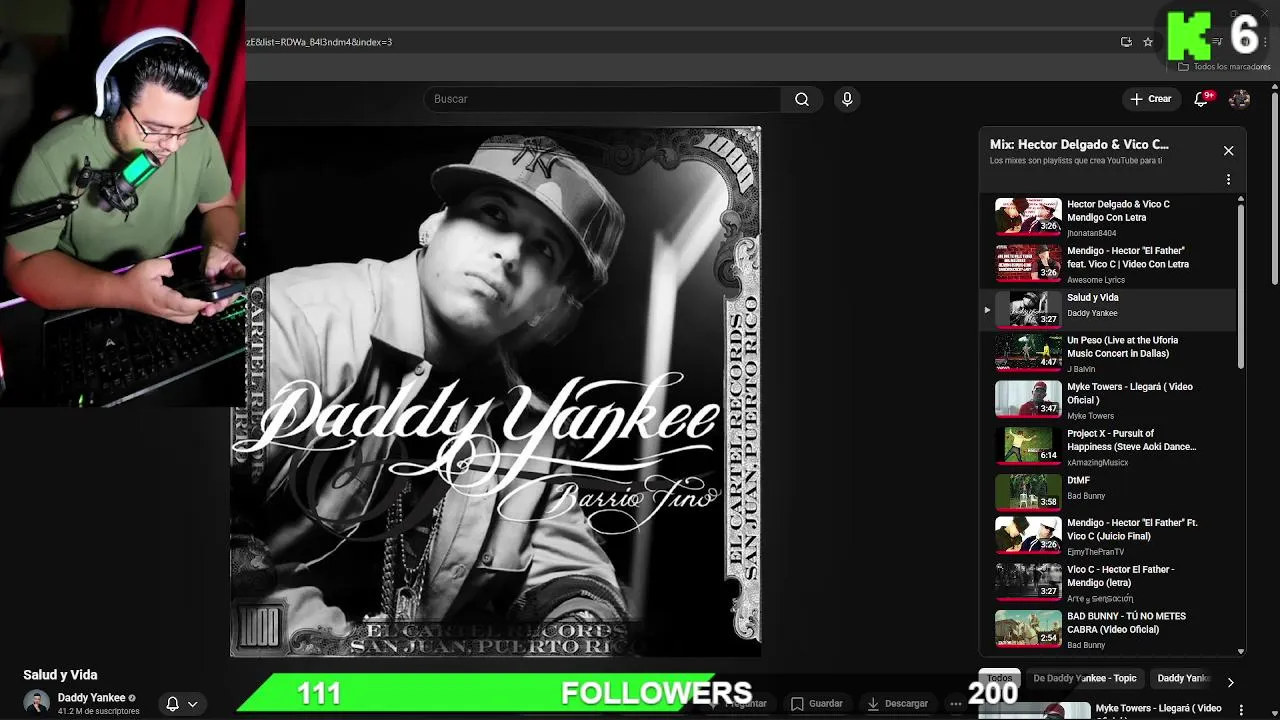The image size is (1280, 720).
Task: Click channel name 'Awesome Lyrics' in playlist
Action: point(1096,280)
